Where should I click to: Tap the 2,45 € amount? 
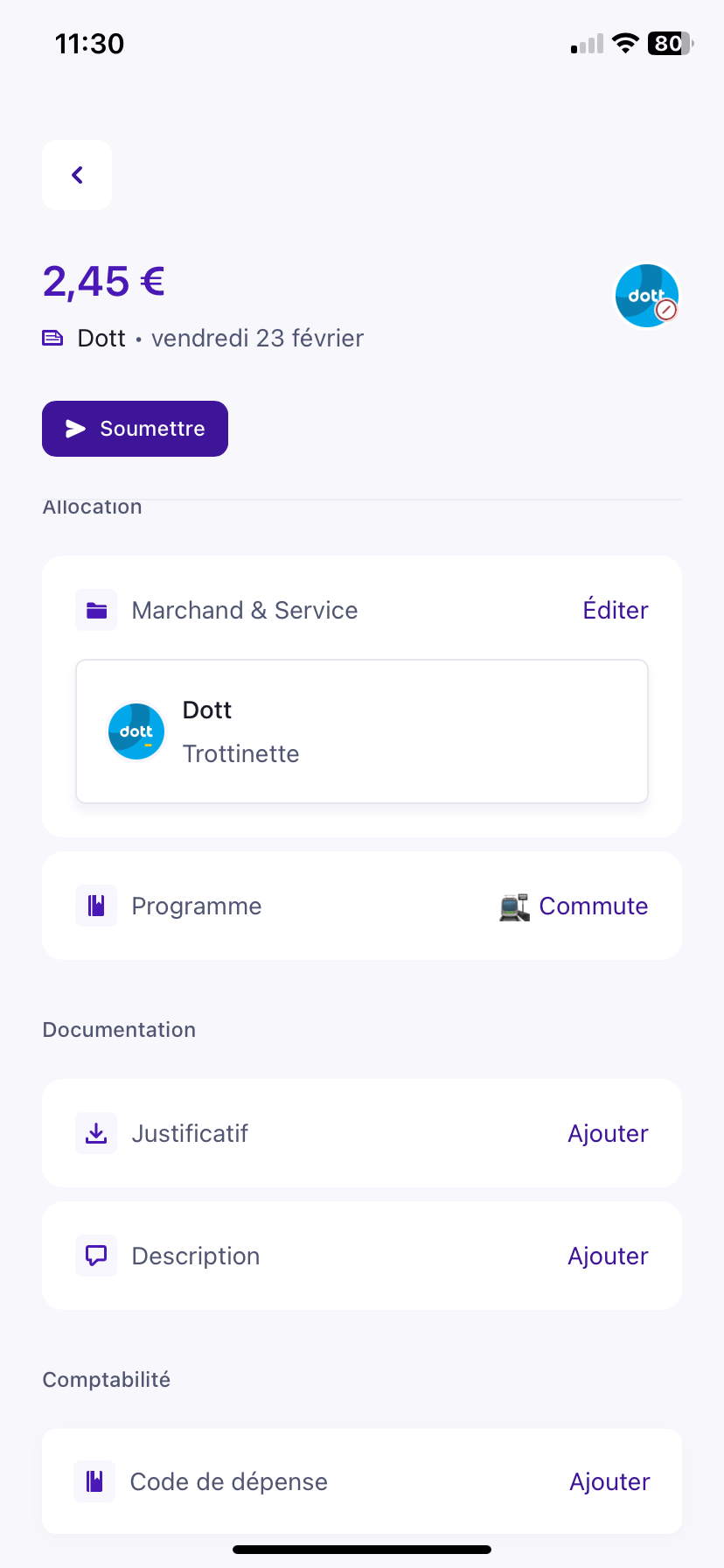104,282
